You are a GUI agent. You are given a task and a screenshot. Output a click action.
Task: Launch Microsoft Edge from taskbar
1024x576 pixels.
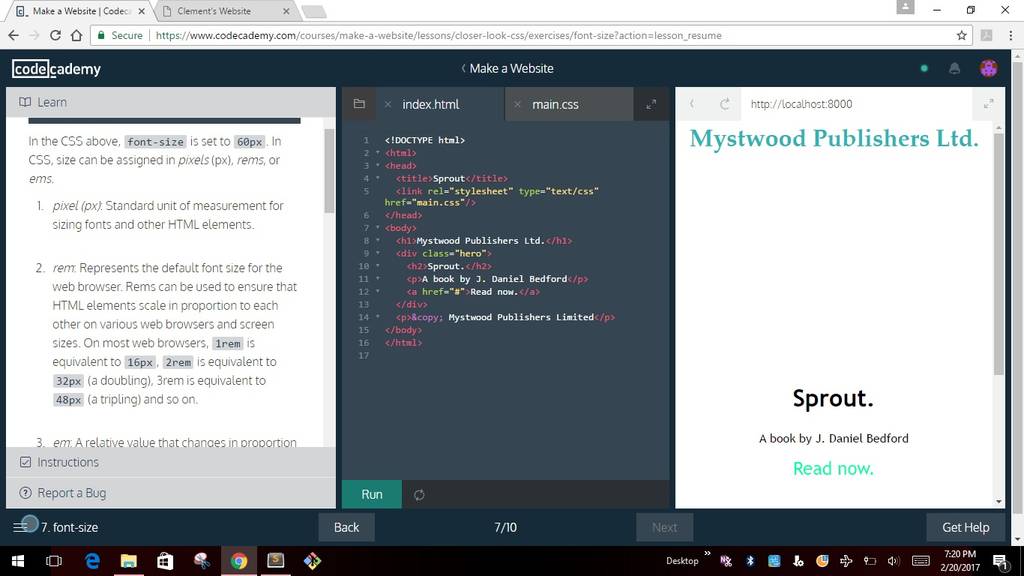point(92,561)
